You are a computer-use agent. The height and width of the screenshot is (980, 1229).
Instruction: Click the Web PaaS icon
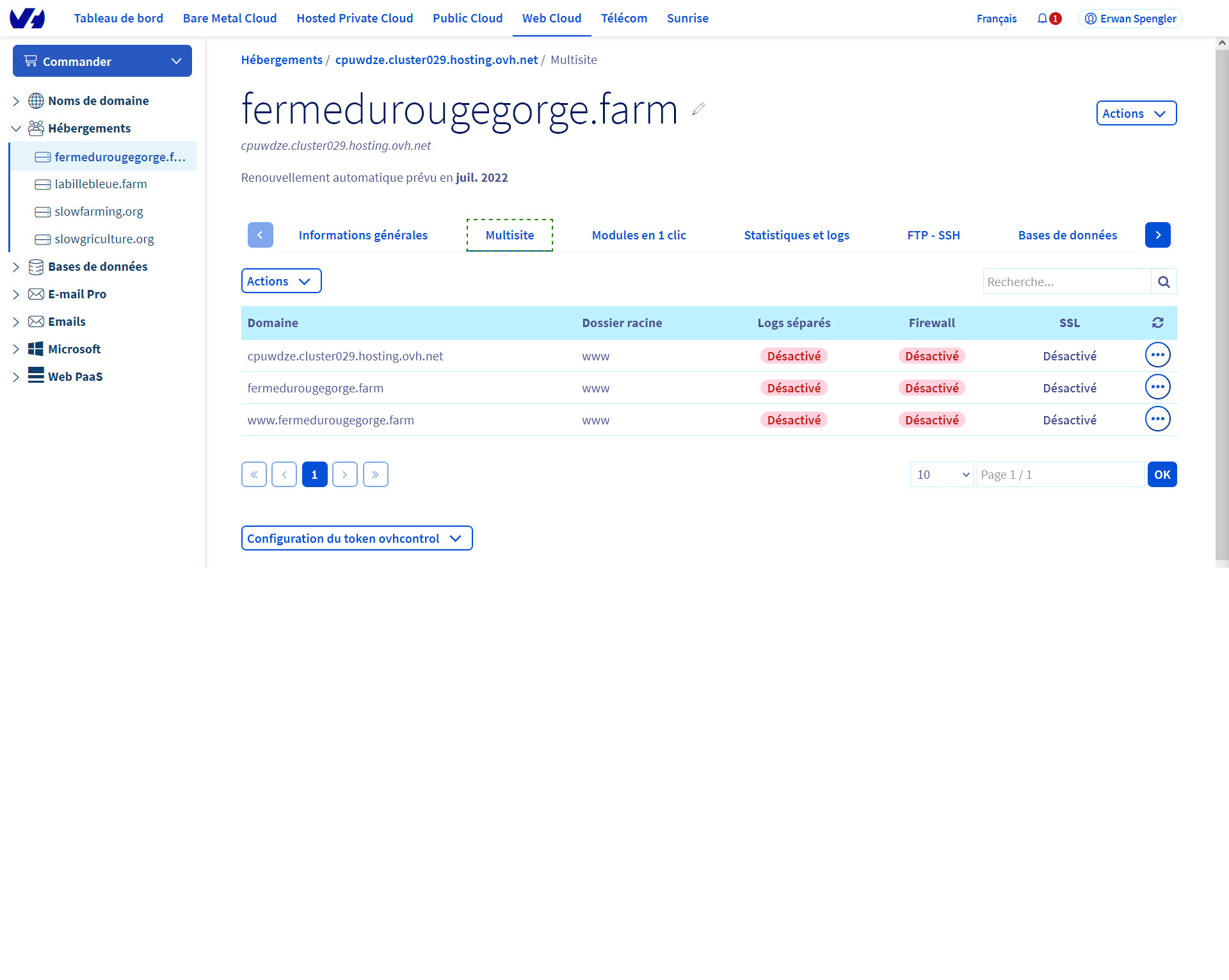[x=36, y=375]
